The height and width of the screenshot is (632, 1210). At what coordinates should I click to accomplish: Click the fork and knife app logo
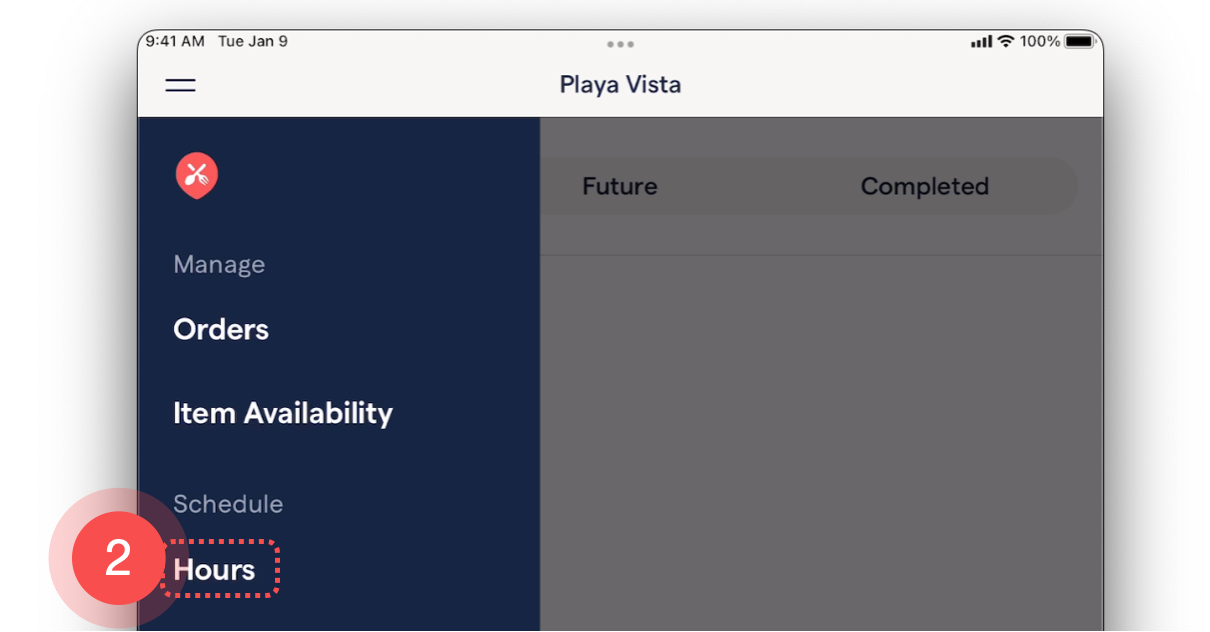(197, 176)
